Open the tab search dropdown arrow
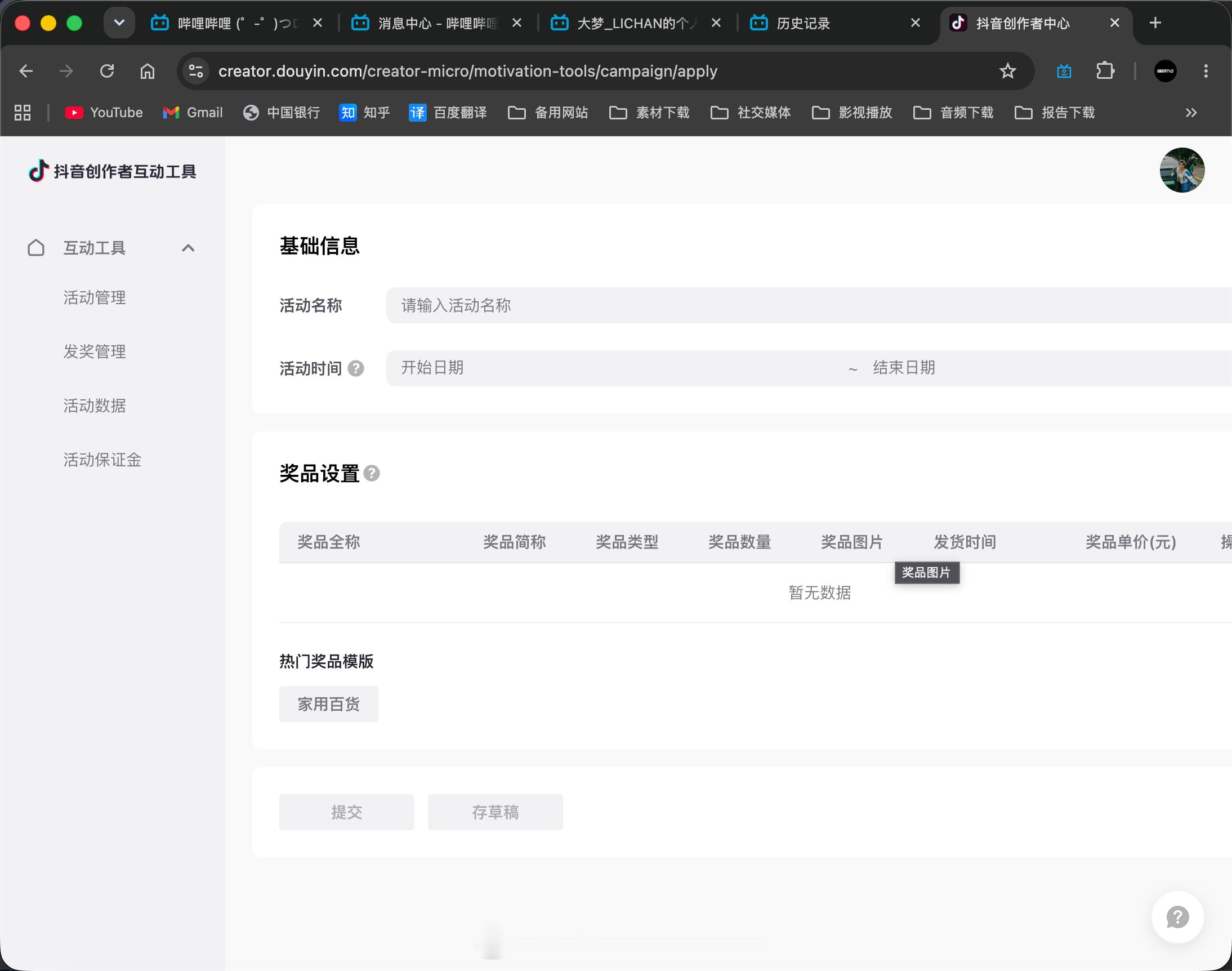The image size is (1232, 971). 119,23
